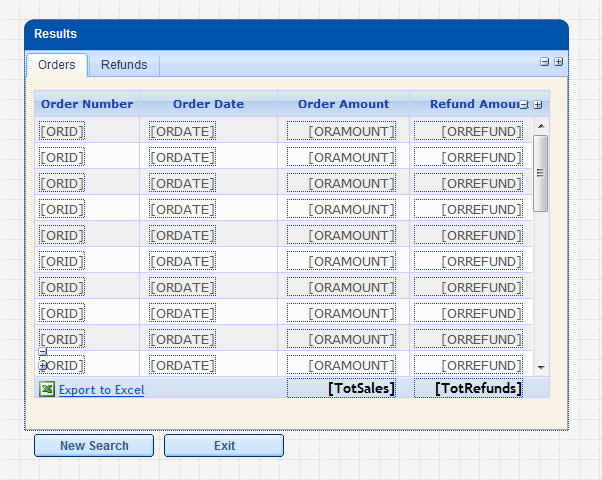The height and width of the screenshot is (480, 602).
Task: Select the [TotSales] total field
Action: 341,388
